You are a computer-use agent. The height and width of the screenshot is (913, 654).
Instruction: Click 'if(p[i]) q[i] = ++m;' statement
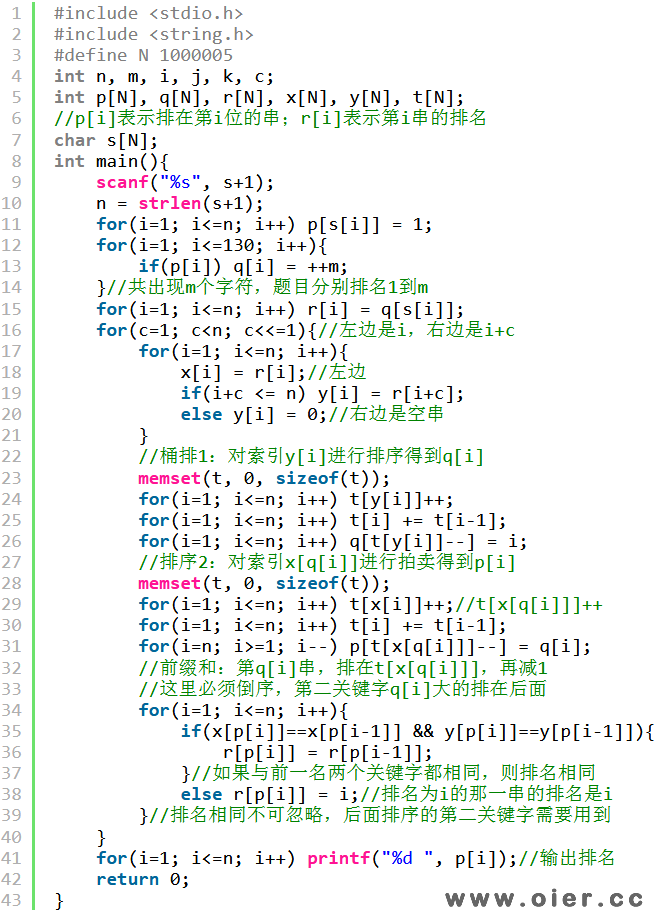(x=243, y=266)
